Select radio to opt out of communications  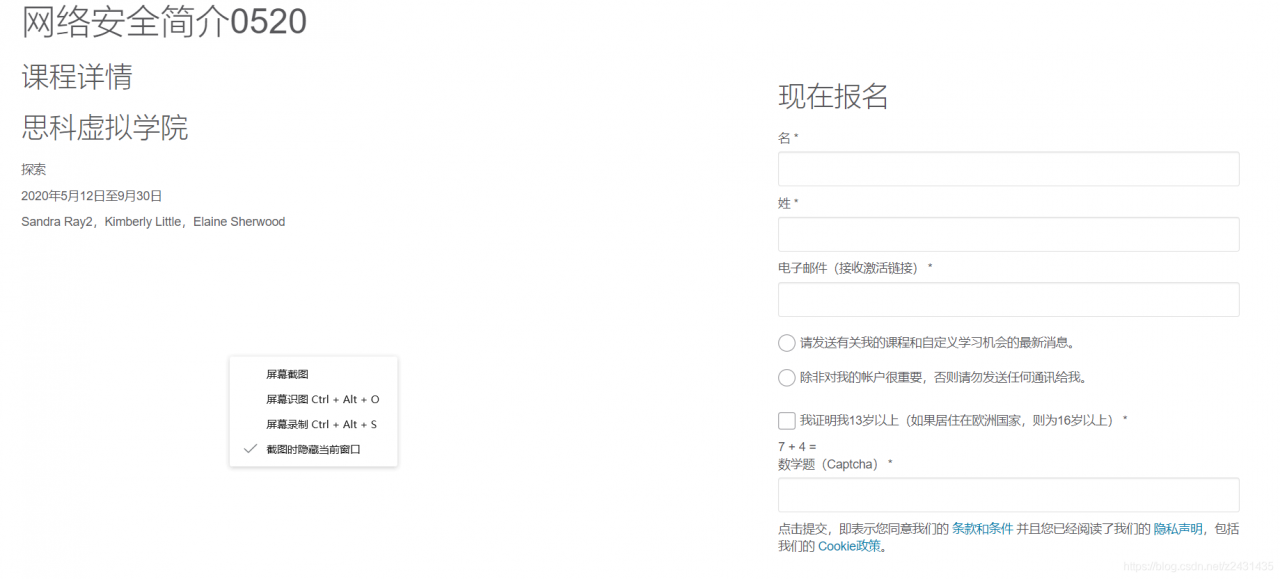(x=787, y=377)
